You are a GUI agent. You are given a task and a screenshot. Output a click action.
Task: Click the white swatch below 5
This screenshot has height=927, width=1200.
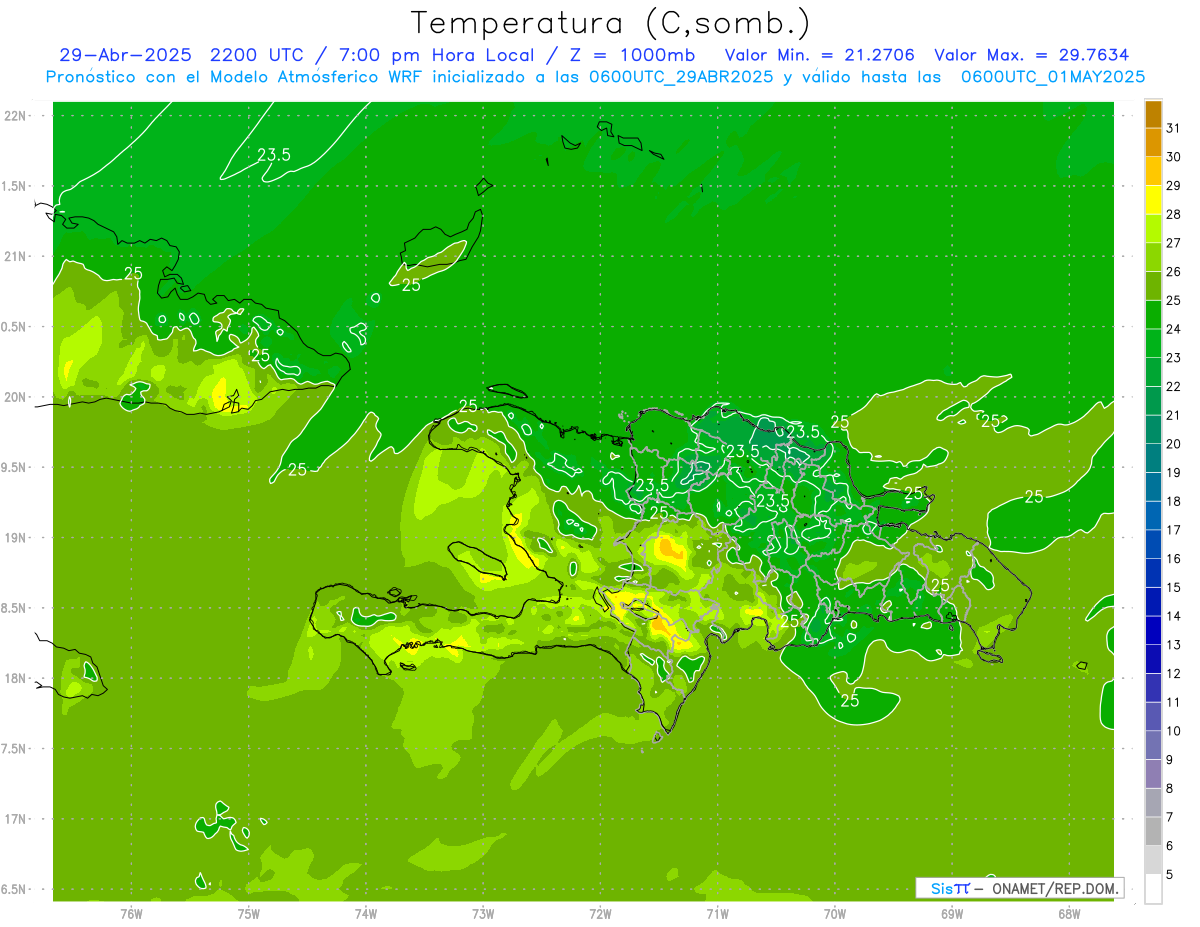click(x=1153, y=889)
